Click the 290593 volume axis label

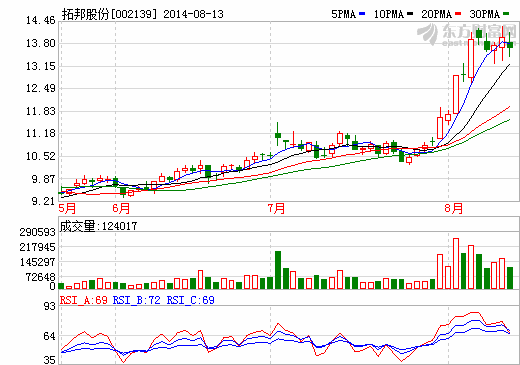(37, 232)
